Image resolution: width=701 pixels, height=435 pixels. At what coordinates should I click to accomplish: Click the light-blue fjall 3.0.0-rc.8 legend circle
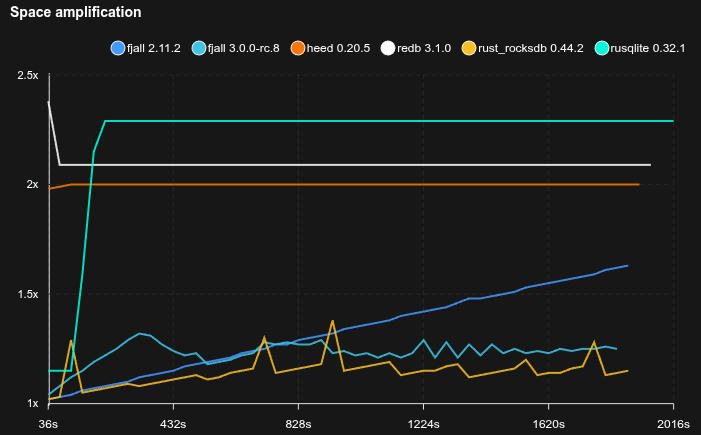pos(200,48)
